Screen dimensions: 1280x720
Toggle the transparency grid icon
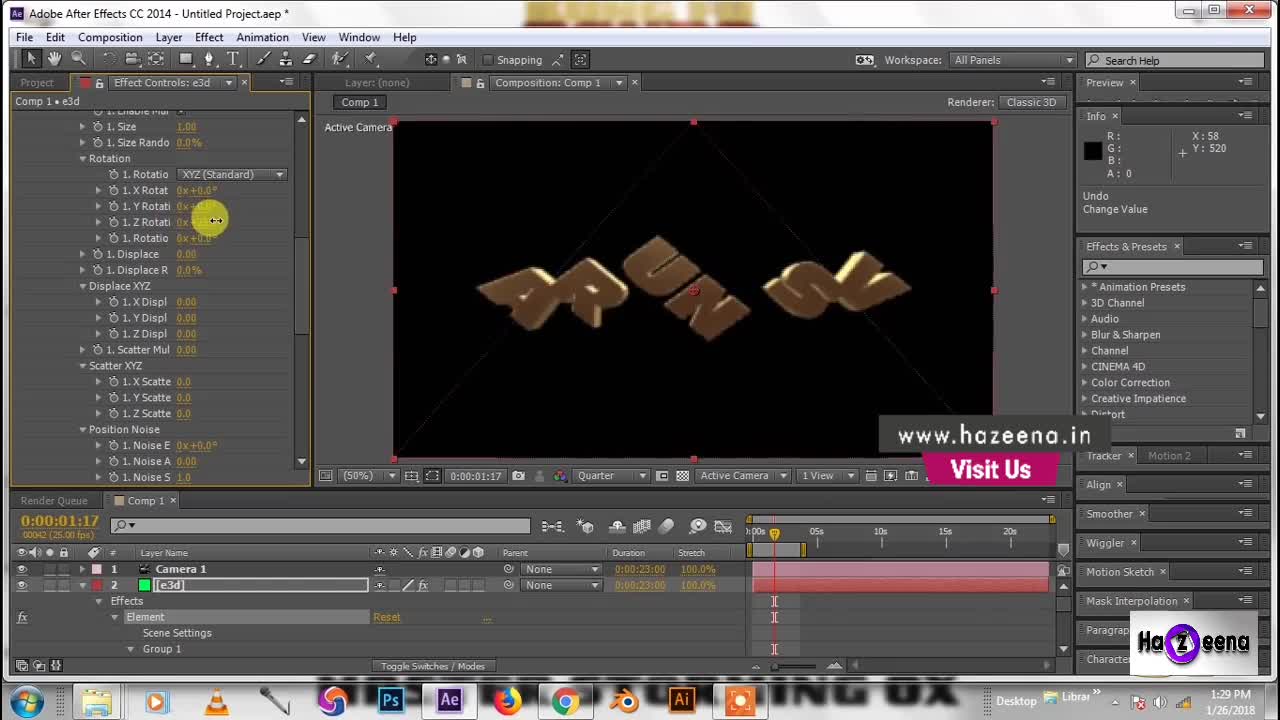click(x=683, y=476)
